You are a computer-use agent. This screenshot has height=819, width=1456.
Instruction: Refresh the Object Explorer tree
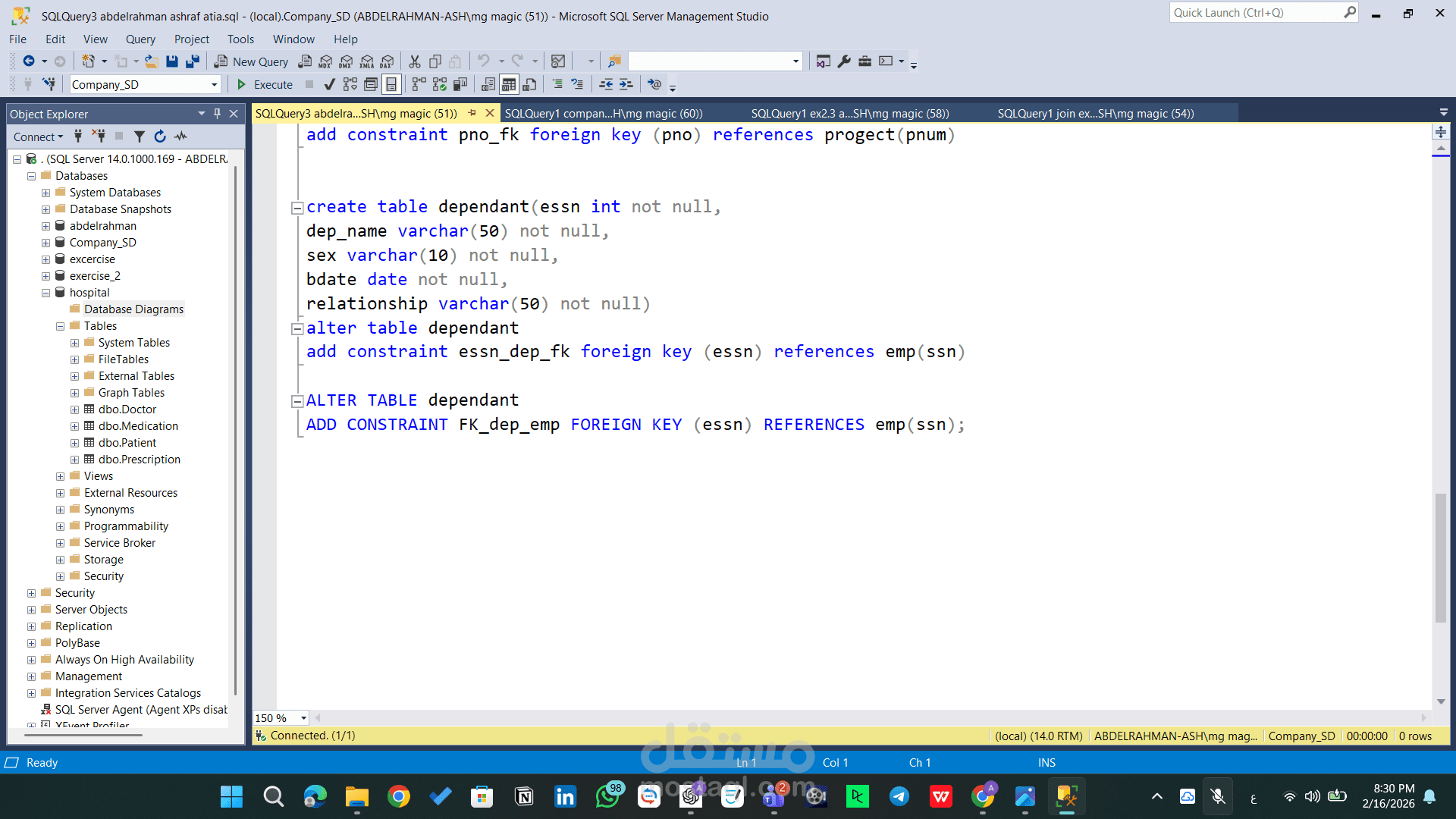(160, 136)
